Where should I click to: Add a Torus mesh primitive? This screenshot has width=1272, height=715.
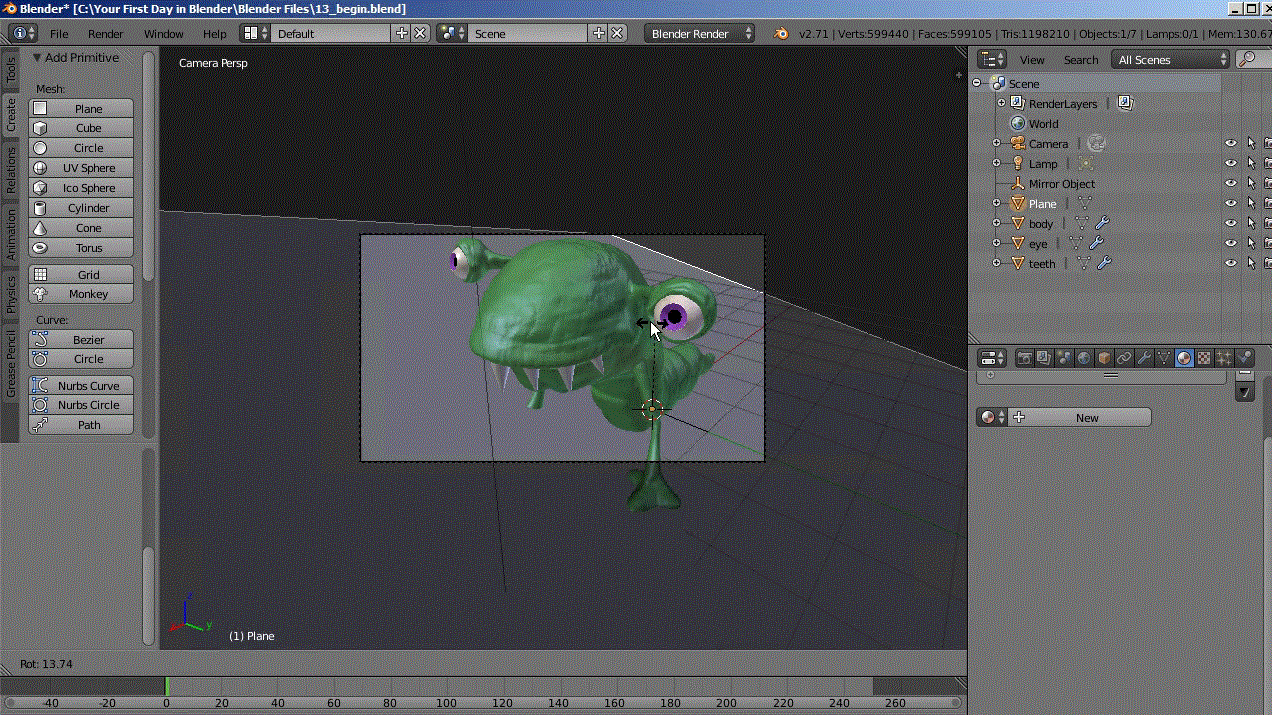pos(81,247)
